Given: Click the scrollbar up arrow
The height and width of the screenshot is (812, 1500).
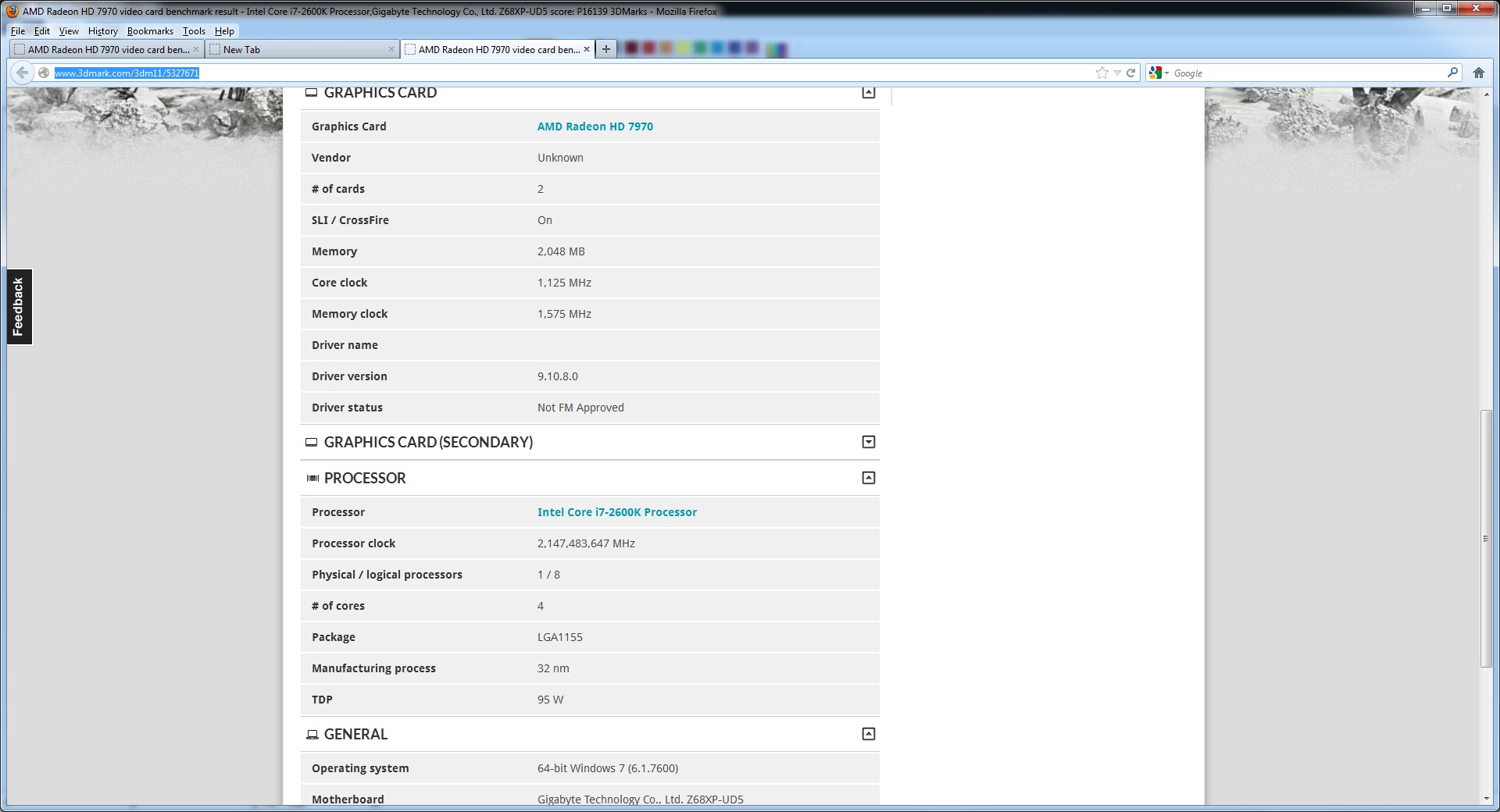Looking at the screenshot, I should pos(1487,94).
